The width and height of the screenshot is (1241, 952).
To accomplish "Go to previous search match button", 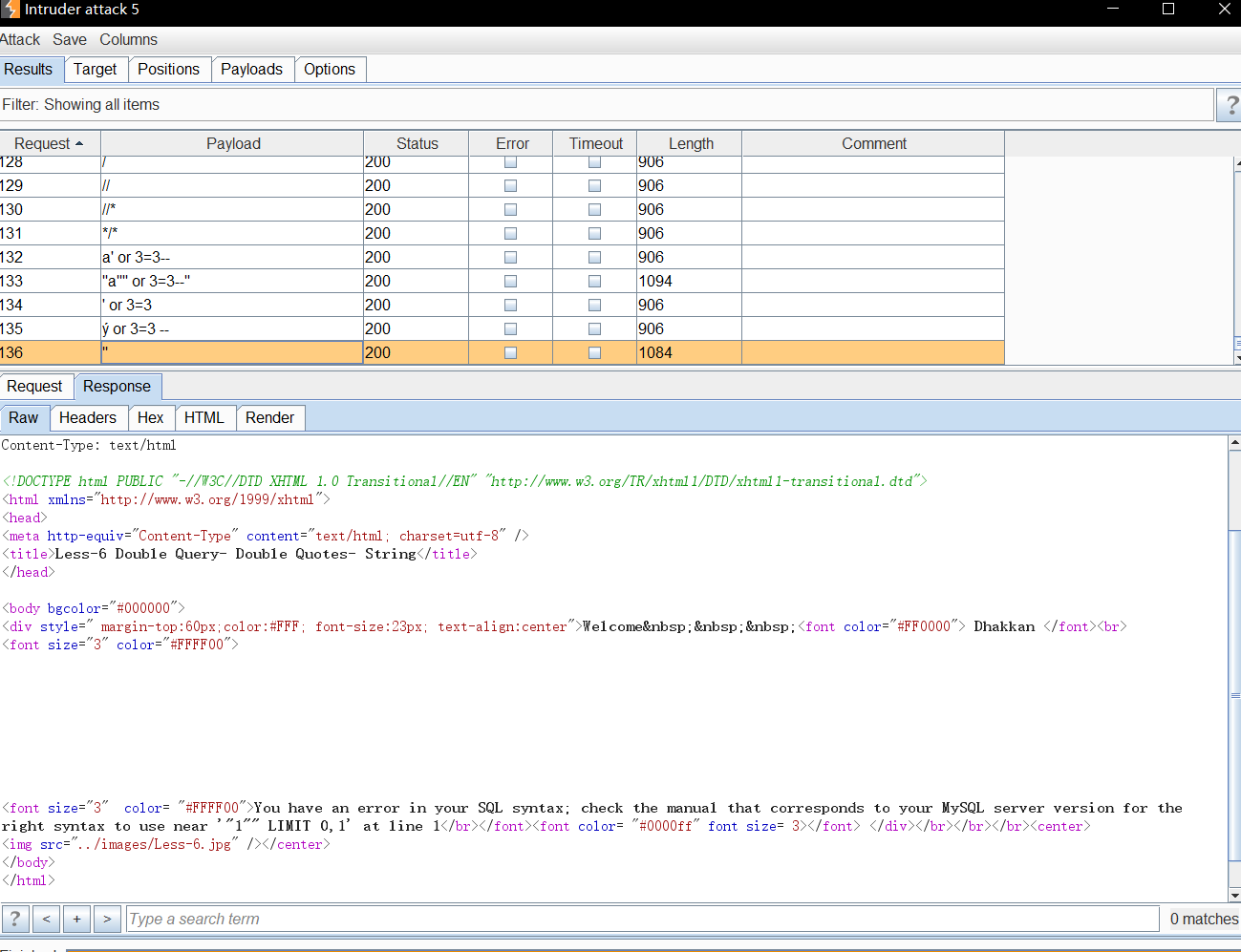I will [46, 919].
